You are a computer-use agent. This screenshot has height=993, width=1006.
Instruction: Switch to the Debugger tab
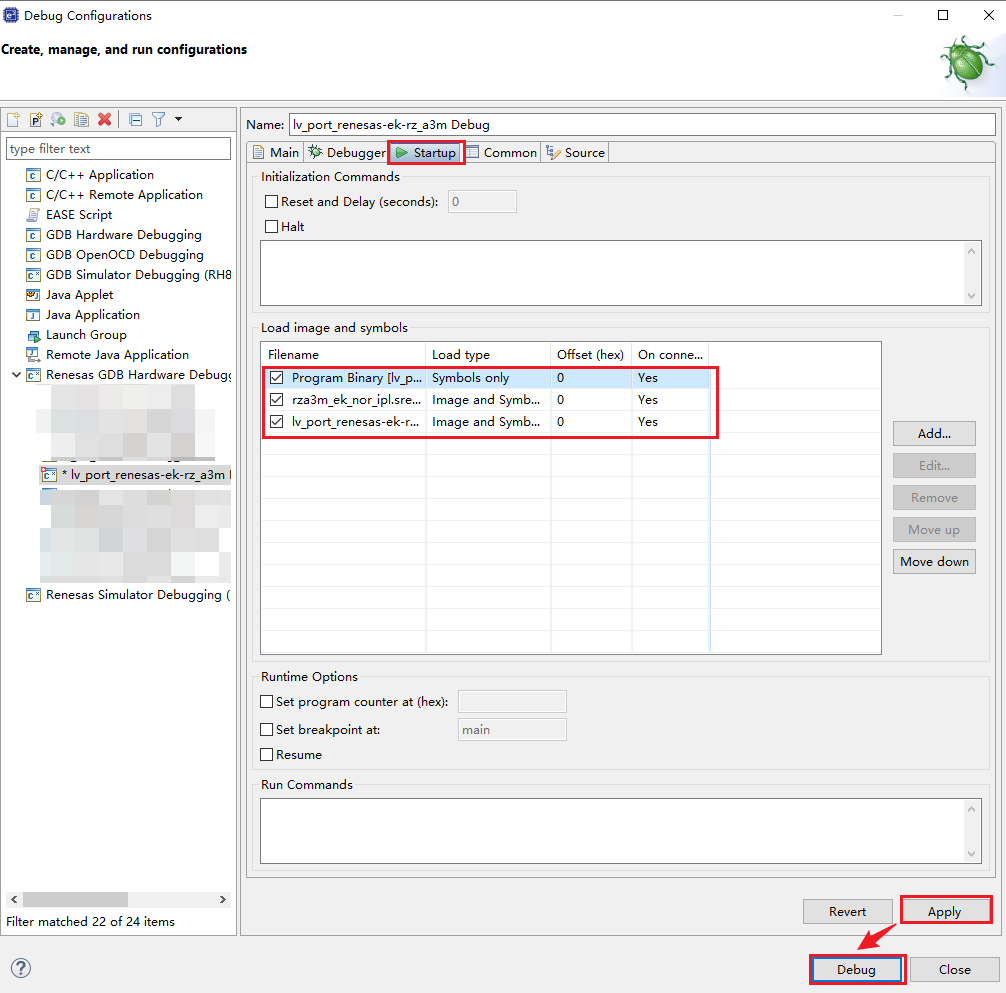[346, 153]
